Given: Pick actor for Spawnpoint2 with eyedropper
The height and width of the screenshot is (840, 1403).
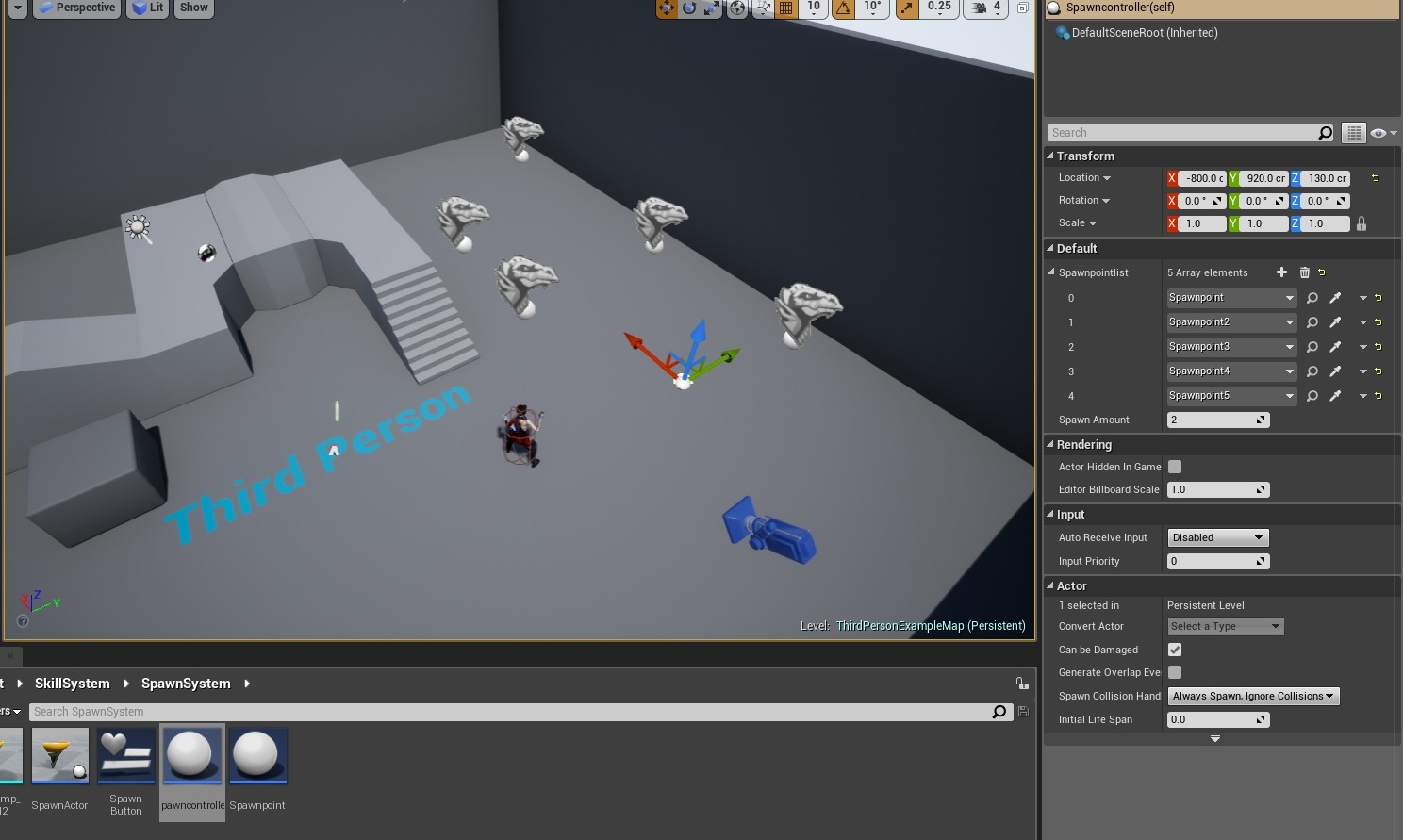Looking at the screenshot, I should click(x=1335, y=322).
